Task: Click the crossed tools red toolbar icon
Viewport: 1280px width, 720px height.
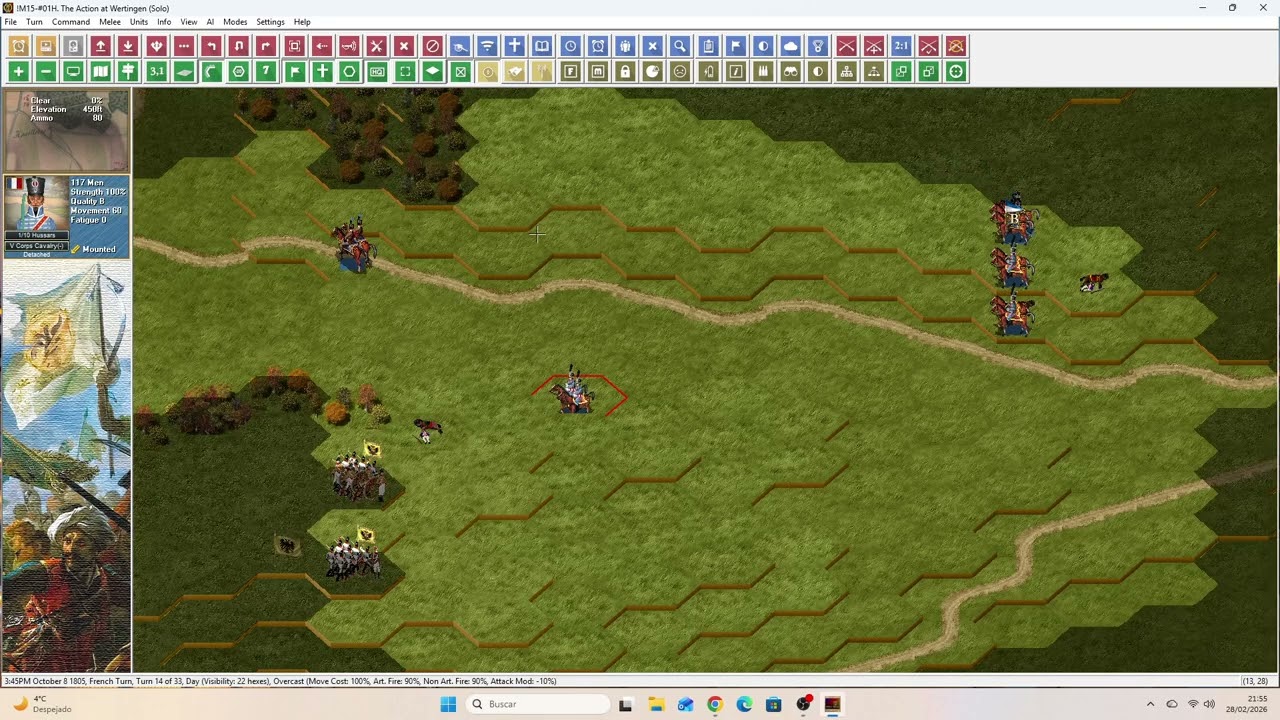Action: click(376, 46)
